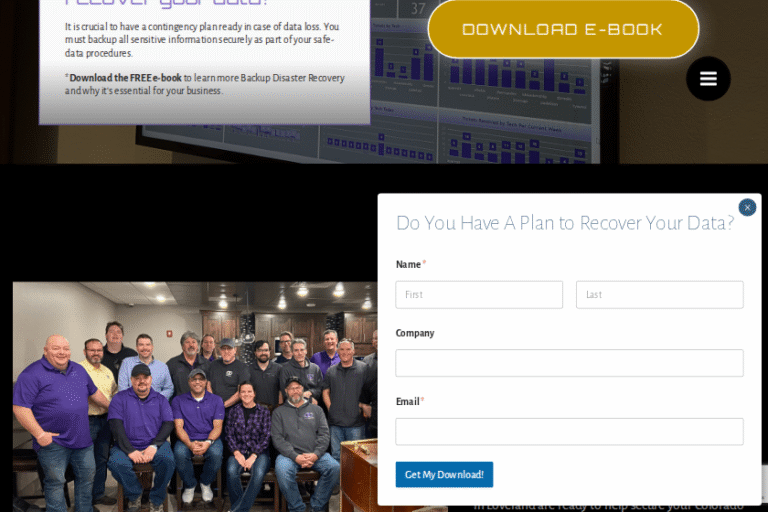Screen dimensions: 768x512
Task: Close the data recovery popup form
Action: [x=747, y=207]
